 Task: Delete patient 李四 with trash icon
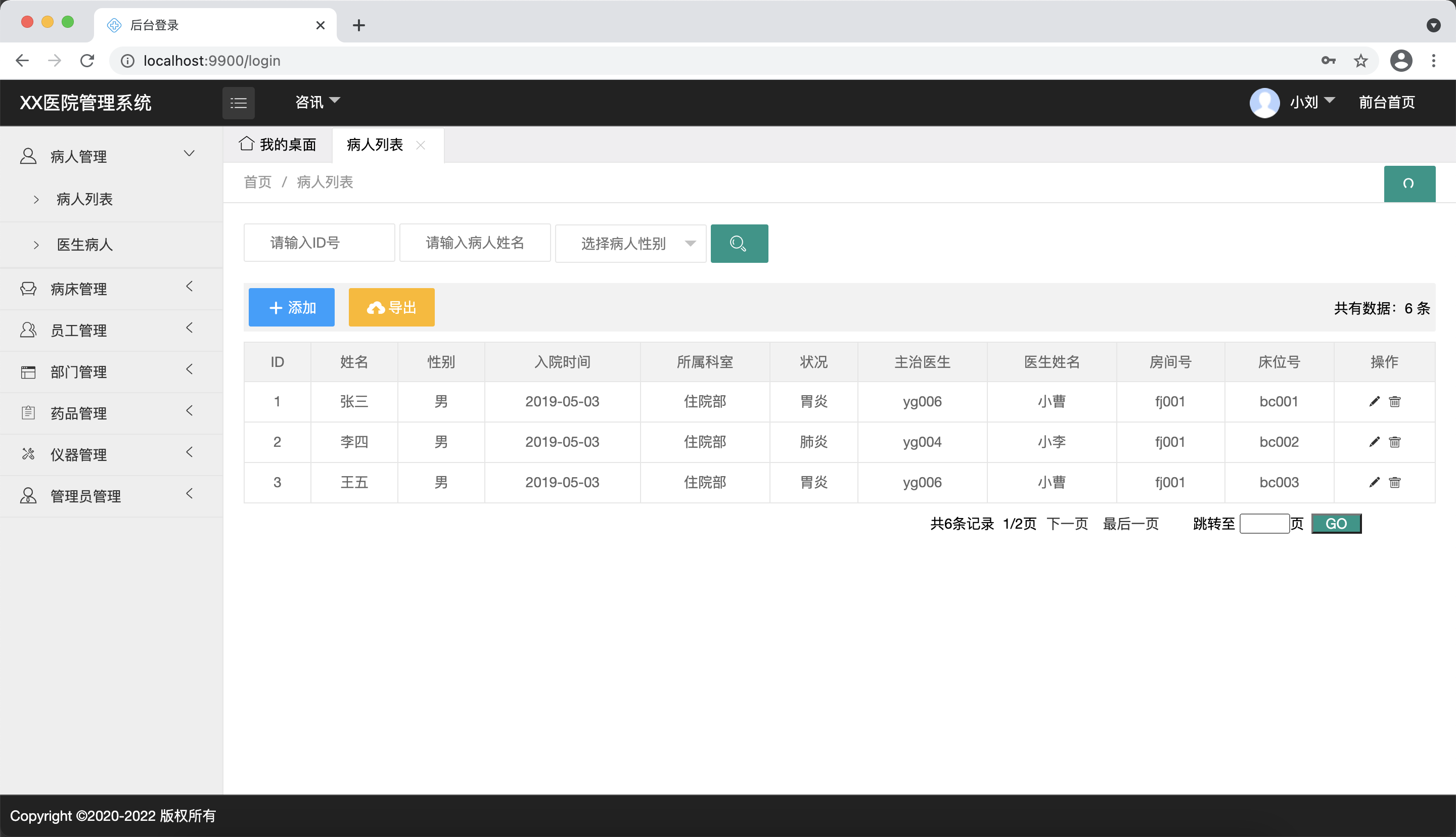point(1394,441)
